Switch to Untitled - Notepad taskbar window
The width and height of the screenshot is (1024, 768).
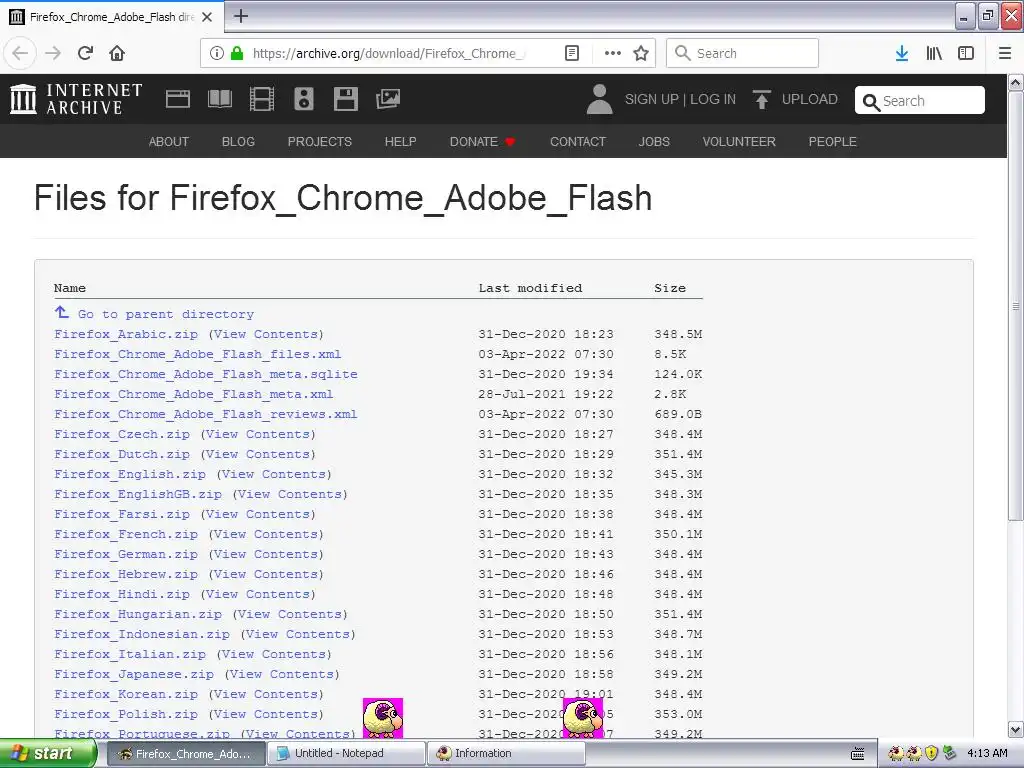pyautogui.click(x=346, y=754)
